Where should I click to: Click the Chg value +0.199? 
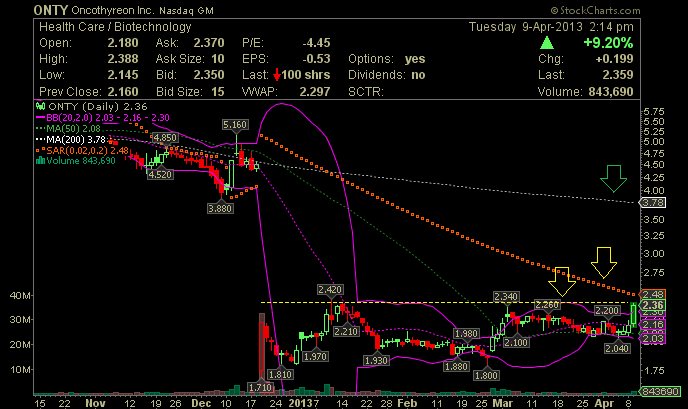tap(614, 59)
